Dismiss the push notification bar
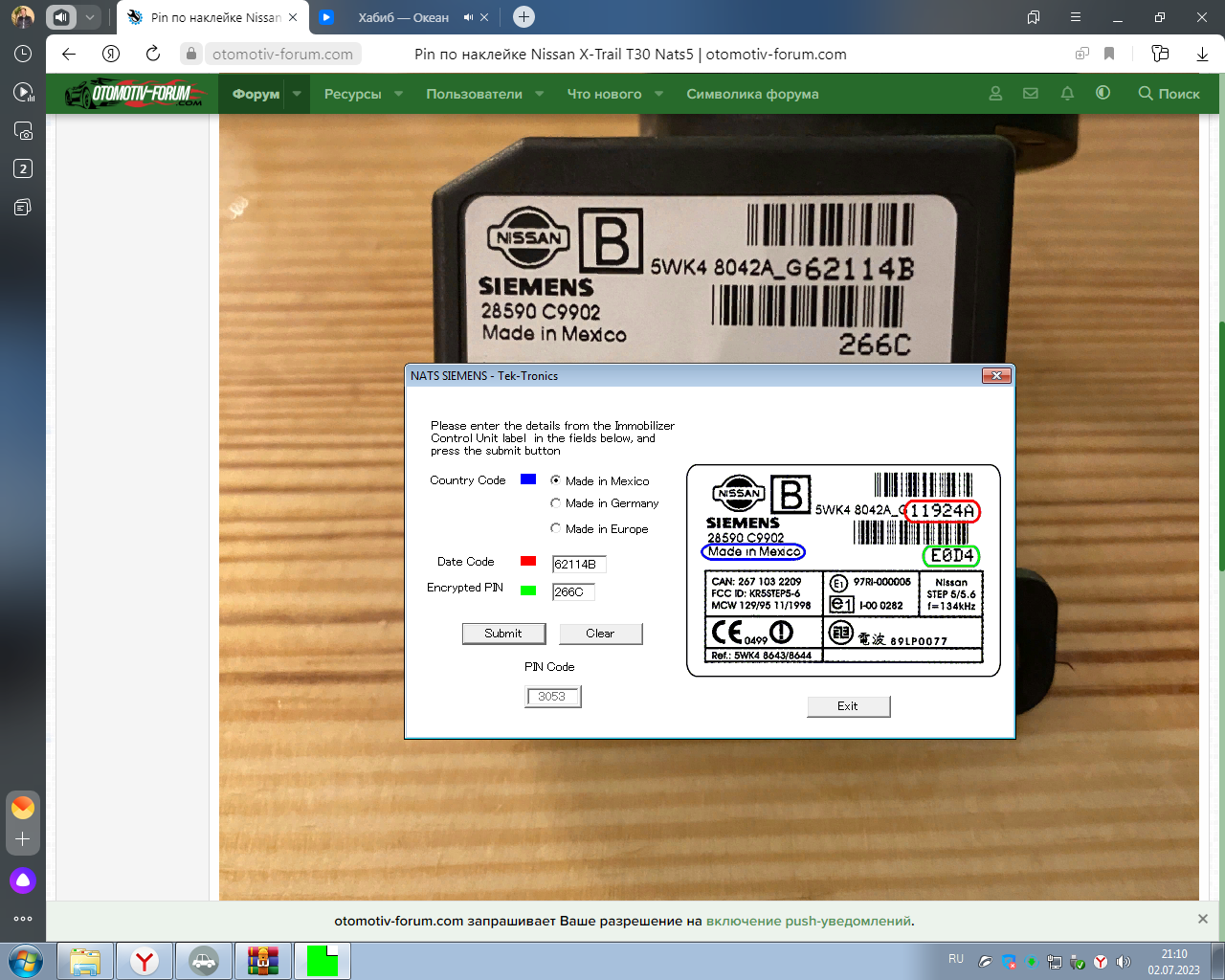 coord(1202,919)
